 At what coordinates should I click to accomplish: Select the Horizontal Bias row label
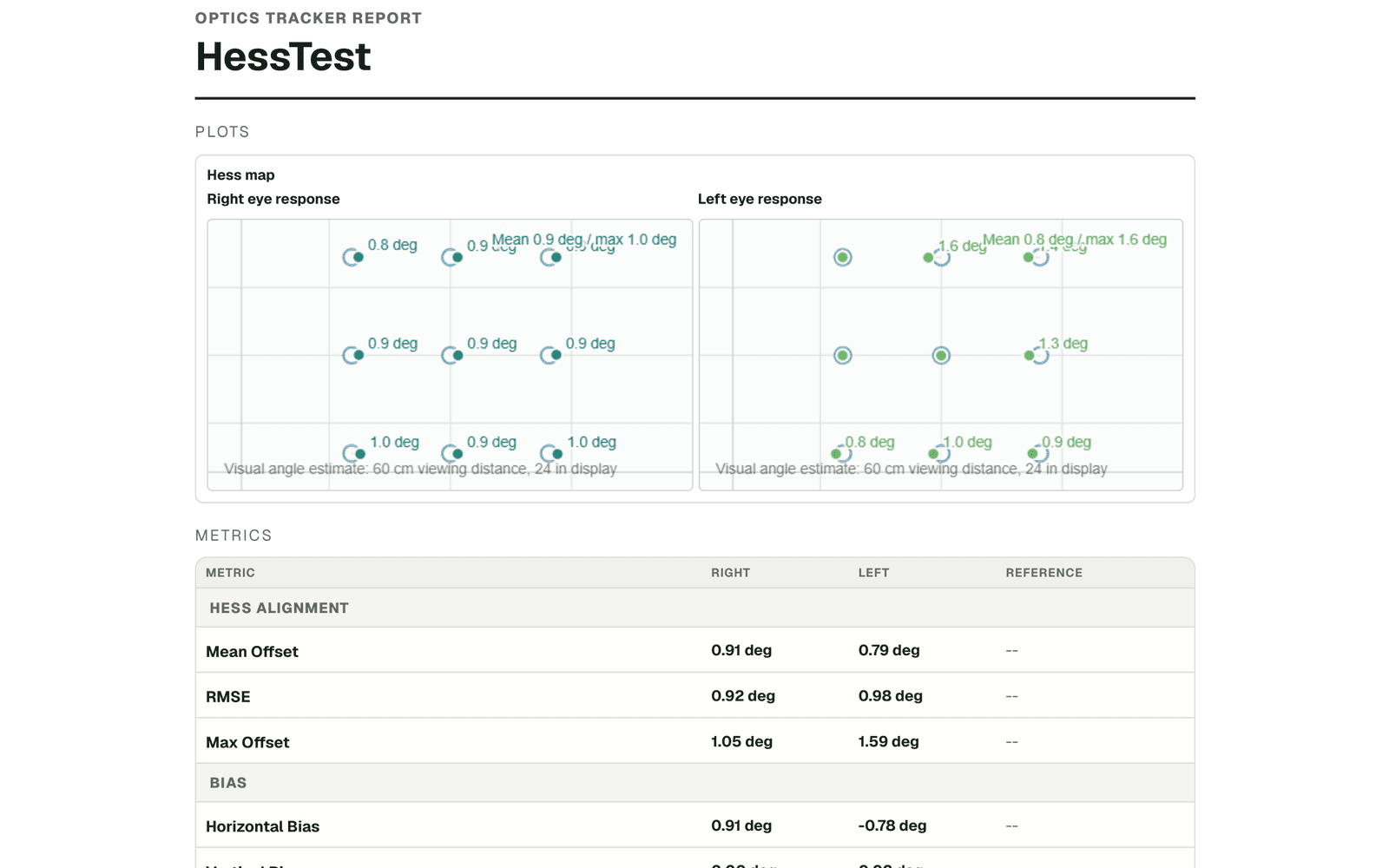(x=262, y=827)
